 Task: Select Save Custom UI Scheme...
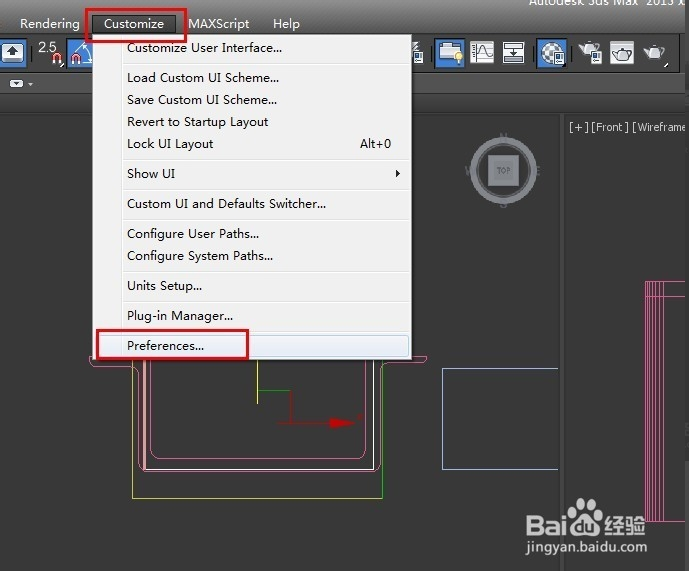tap(252, 100)
